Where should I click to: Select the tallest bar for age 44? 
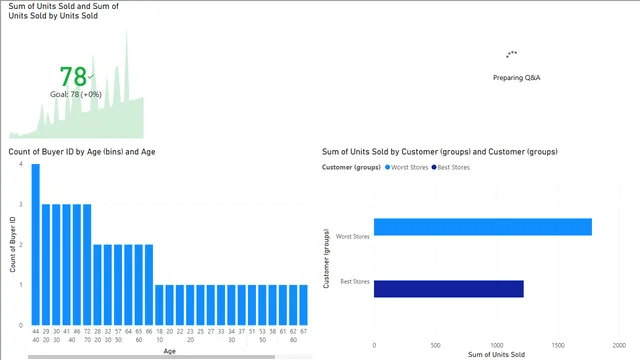[36, 244]
